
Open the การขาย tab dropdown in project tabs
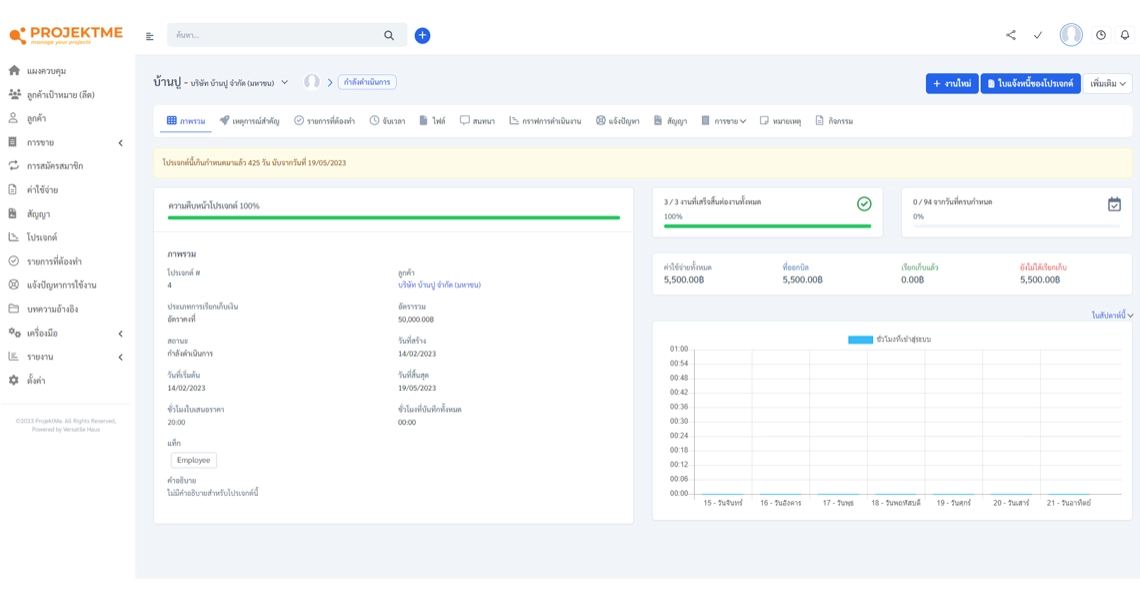(724, 121)
